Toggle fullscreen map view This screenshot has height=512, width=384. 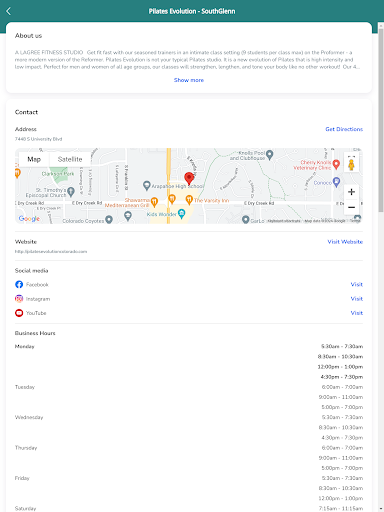(351, 156)
